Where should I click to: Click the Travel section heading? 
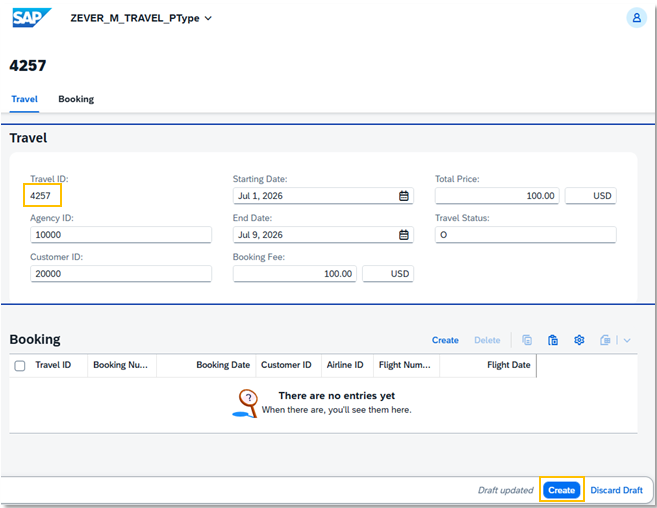pos(28,138)
